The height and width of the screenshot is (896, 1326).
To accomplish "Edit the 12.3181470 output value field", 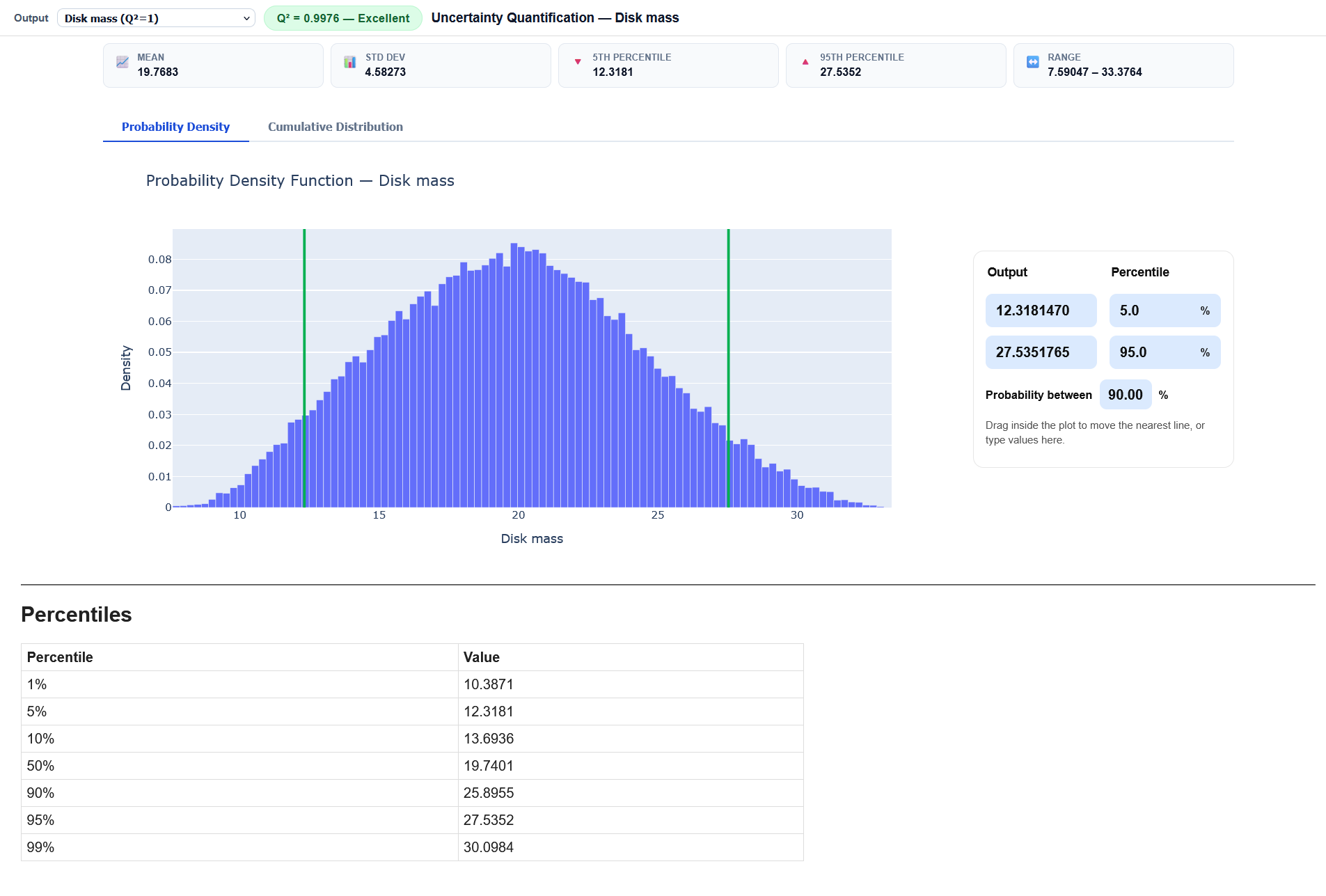I will (x=1041, y=311).
